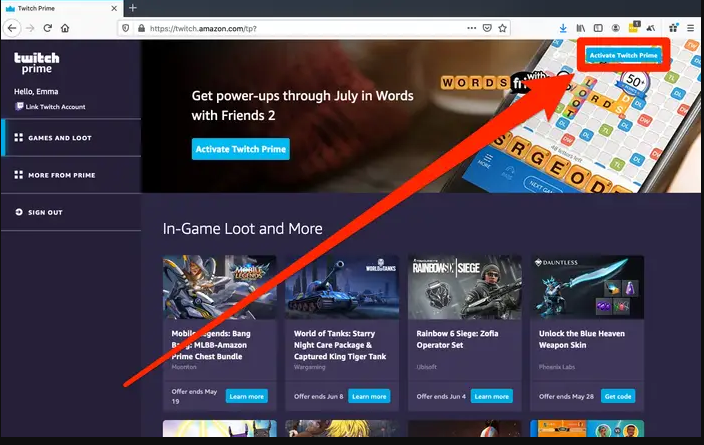Click 'Moonton' publisher label
Screen dimensions: 704x445
[x=184, y=367]
